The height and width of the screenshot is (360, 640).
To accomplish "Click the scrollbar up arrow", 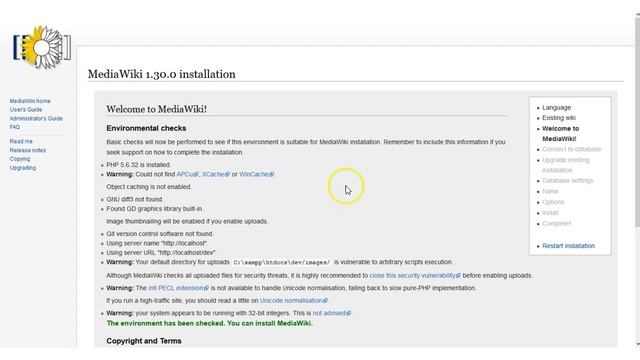I will (637, 15).
